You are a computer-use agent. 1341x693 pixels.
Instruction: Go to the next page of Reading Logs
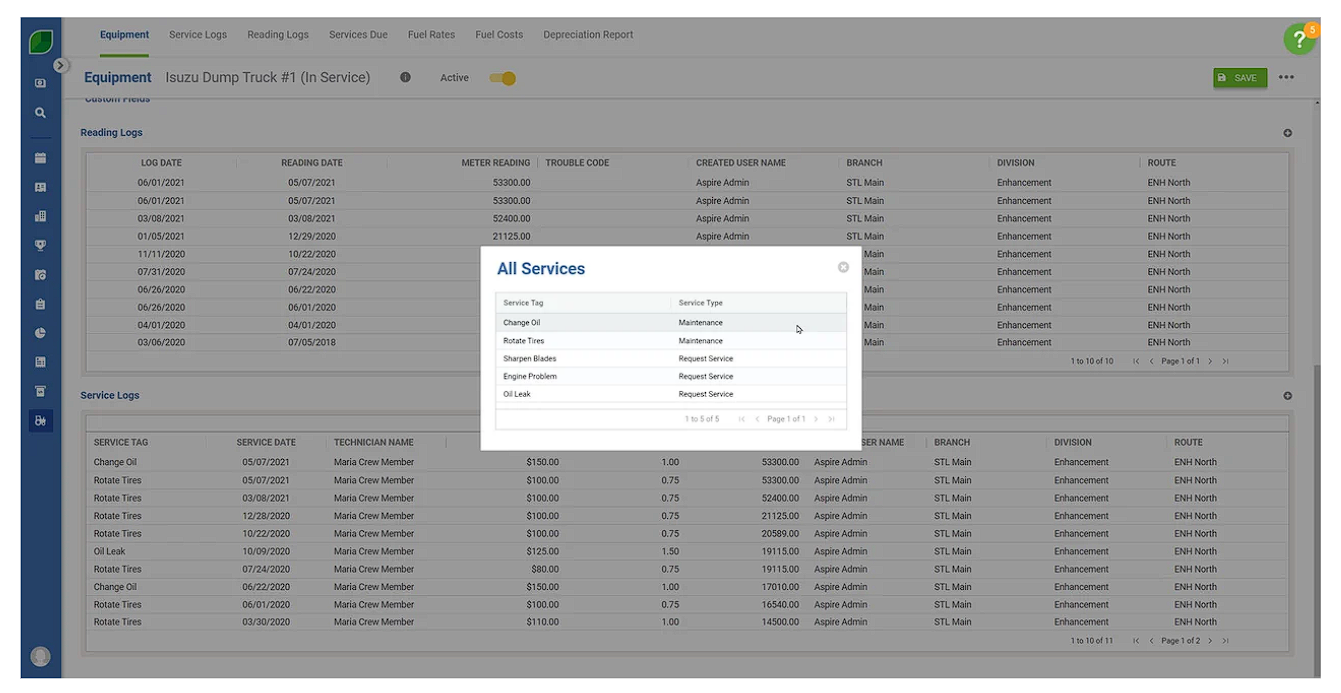click(1210, 361)
